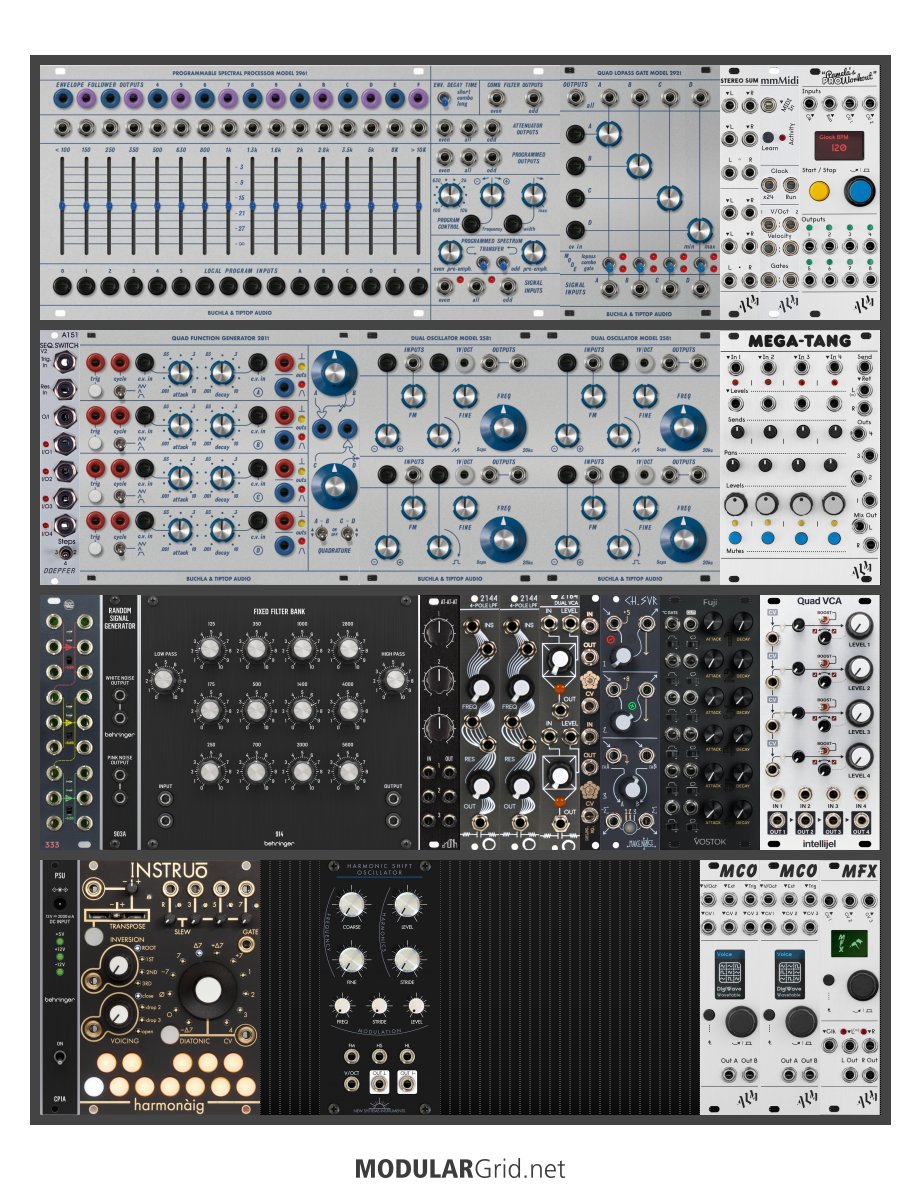Viewport: 921px width, 1190px height.
Task: Click the blue encoder on Pamela's PRO Workout
Action: point(857,193)
